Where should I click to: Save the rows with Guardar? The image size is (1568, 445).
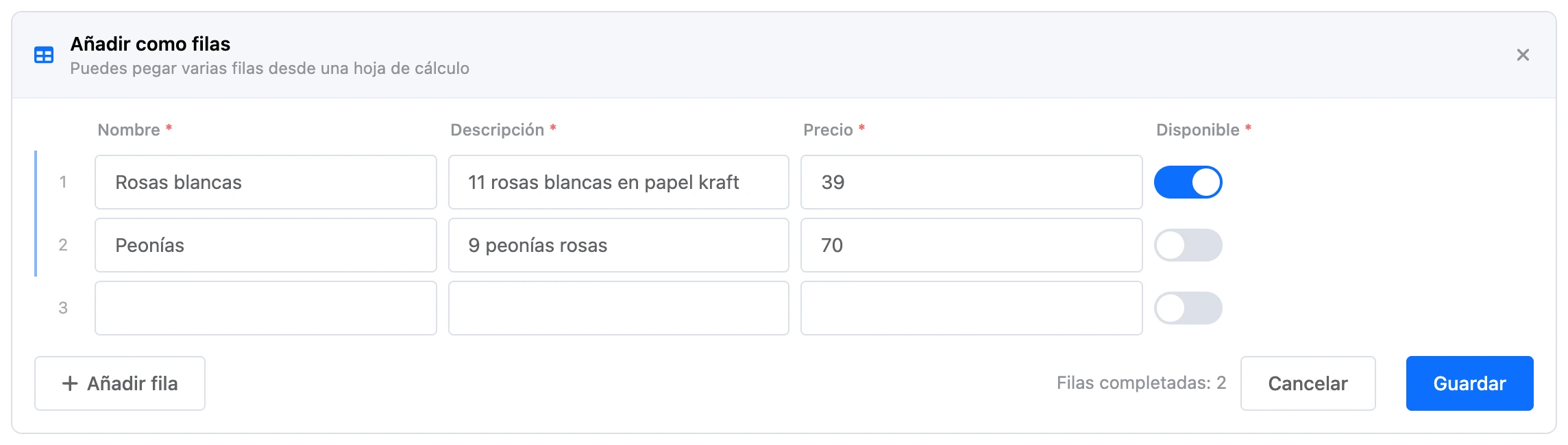pyautogui.click(x=1469, y=383)
